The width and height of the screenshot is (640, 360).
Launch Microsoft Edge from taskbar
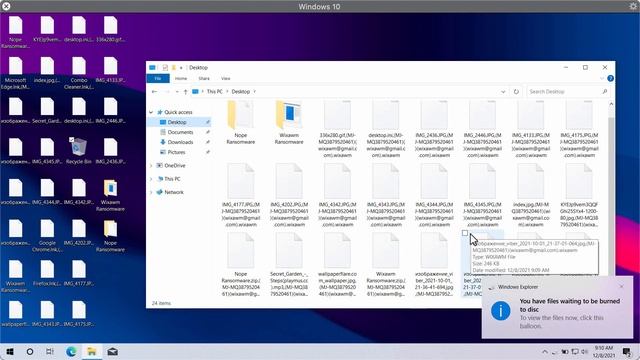[71, 351]
